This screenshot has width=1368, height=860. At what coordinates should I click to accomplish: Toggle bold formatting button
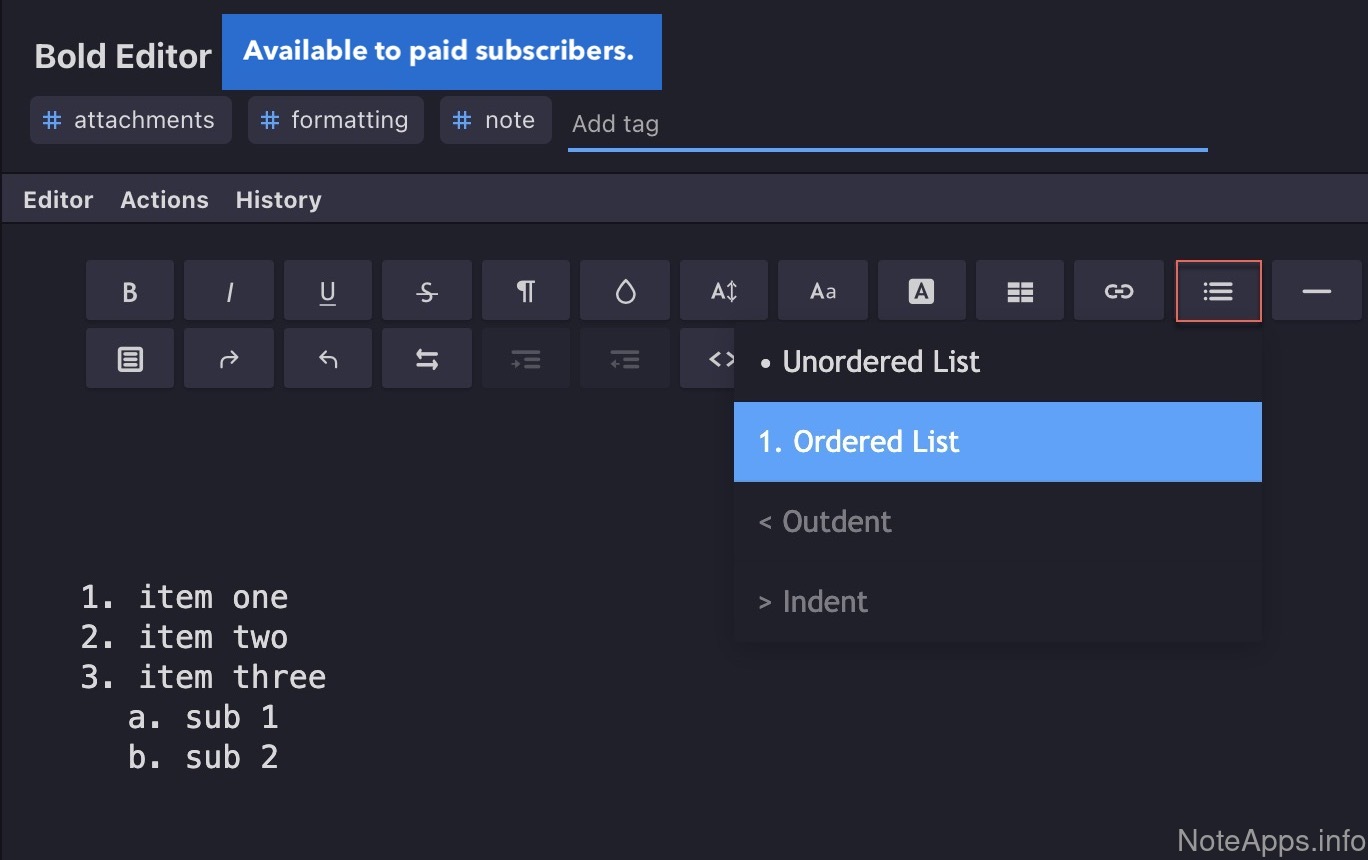[130, 291]
